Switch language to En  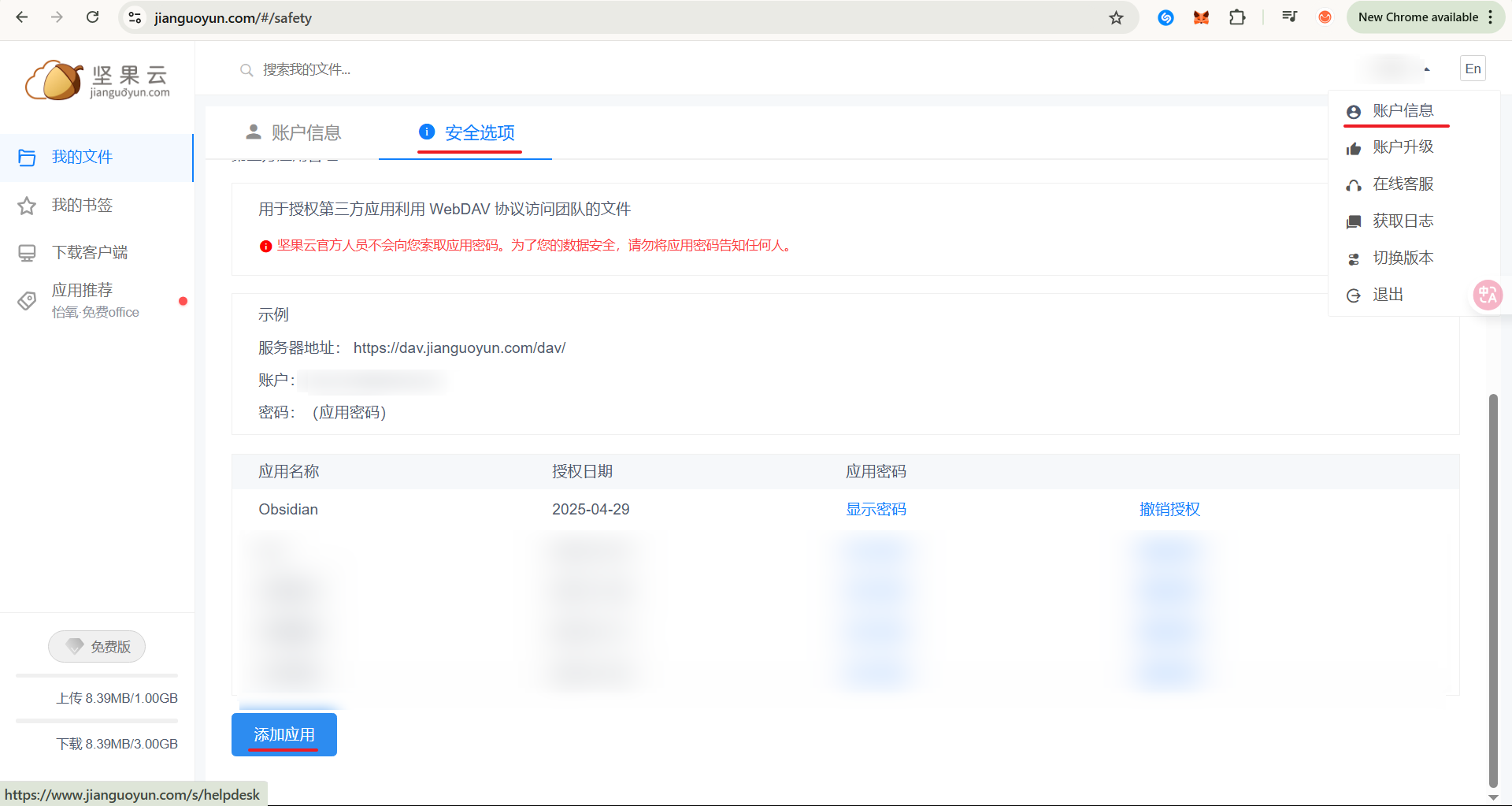(x=1473, y=69)
